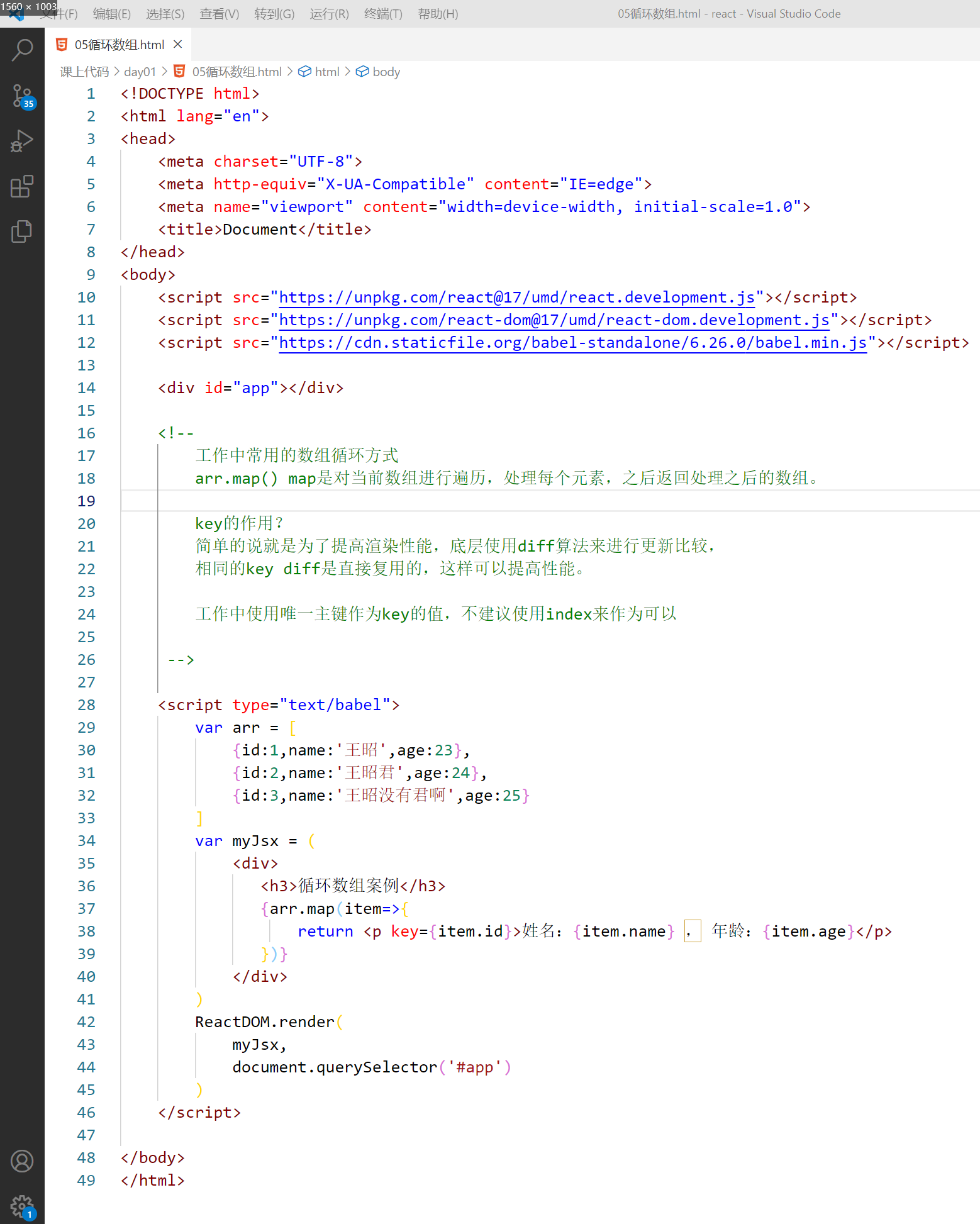Click breadcrumb html symbol
Screen dimensions: 980x1224
tap(327, 72)
